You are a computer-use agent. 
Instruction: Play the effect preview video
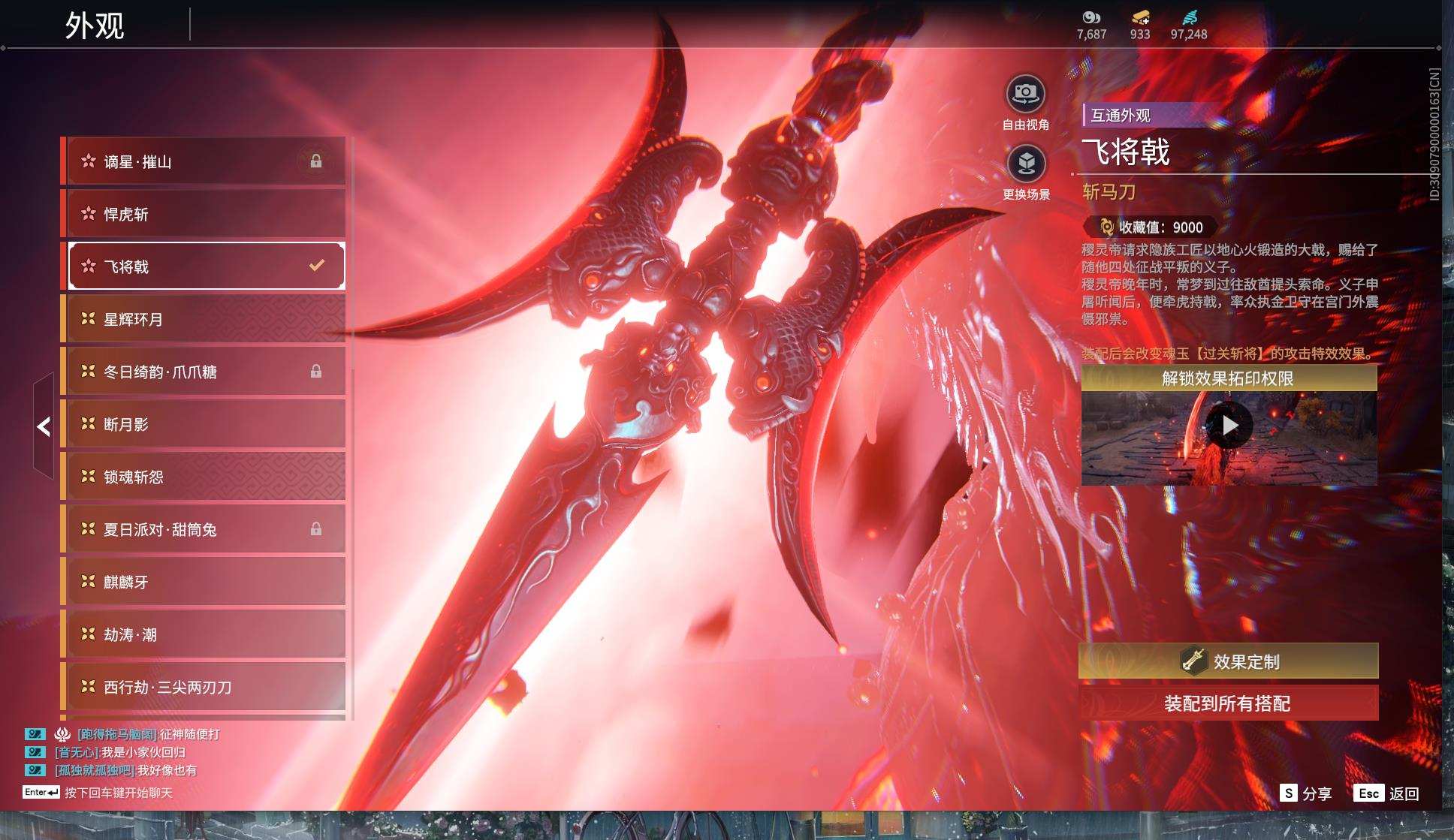[x=1229, y=426]
